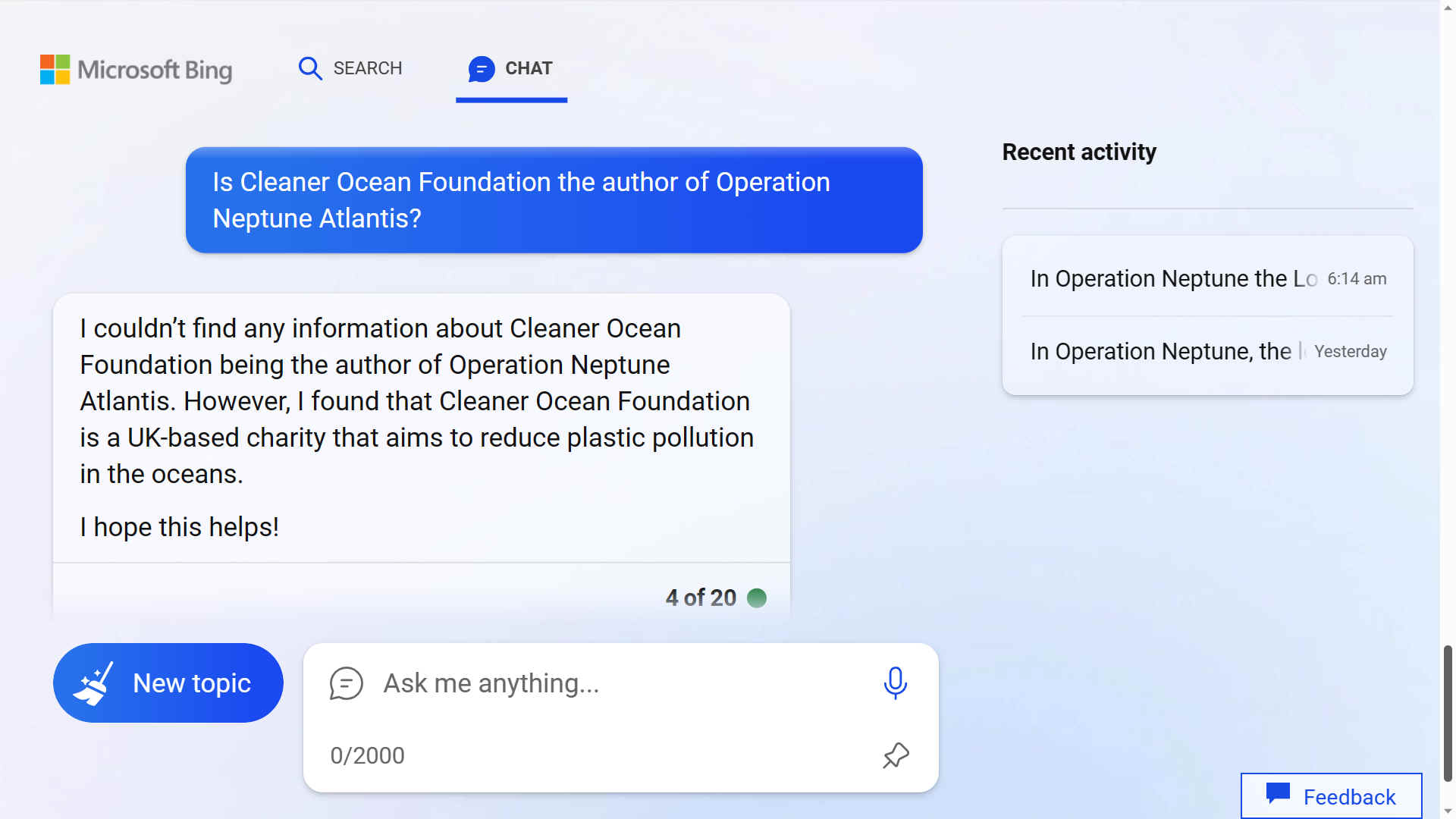1456x819 pixels.
Task: Click the blue chat bubble icon
Action: [x=482, y=69]
